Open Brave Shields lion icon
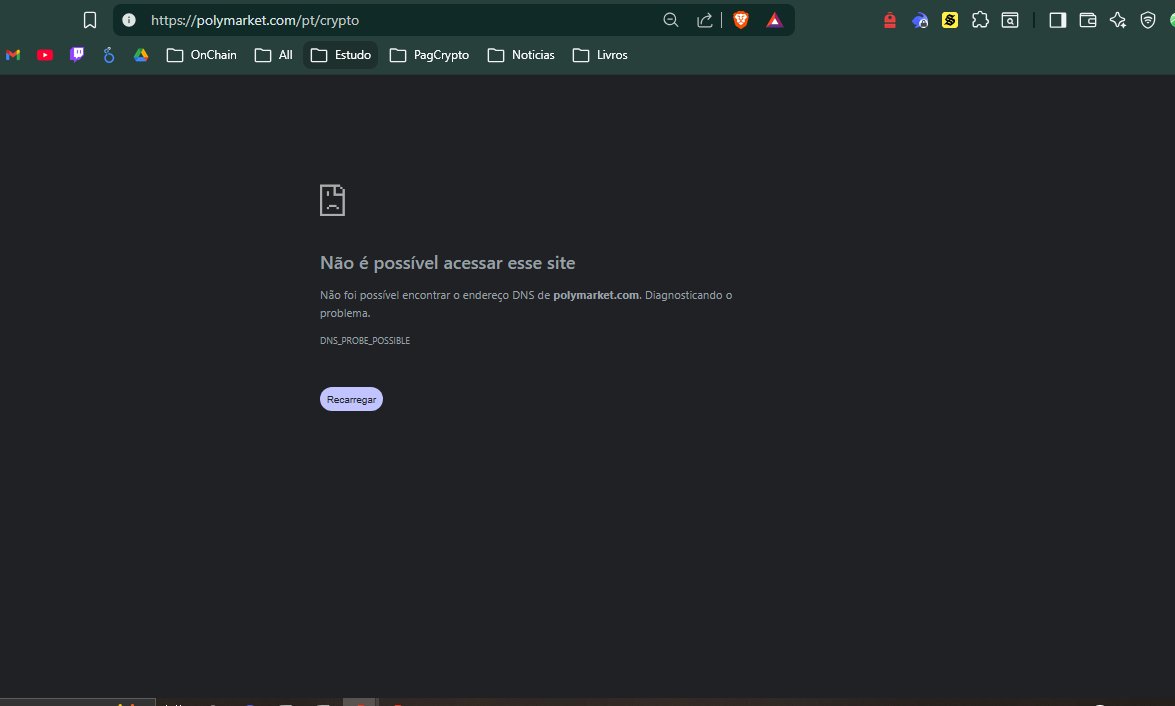The width and height of the screenshot is (1175, 706). pos(741,20)
